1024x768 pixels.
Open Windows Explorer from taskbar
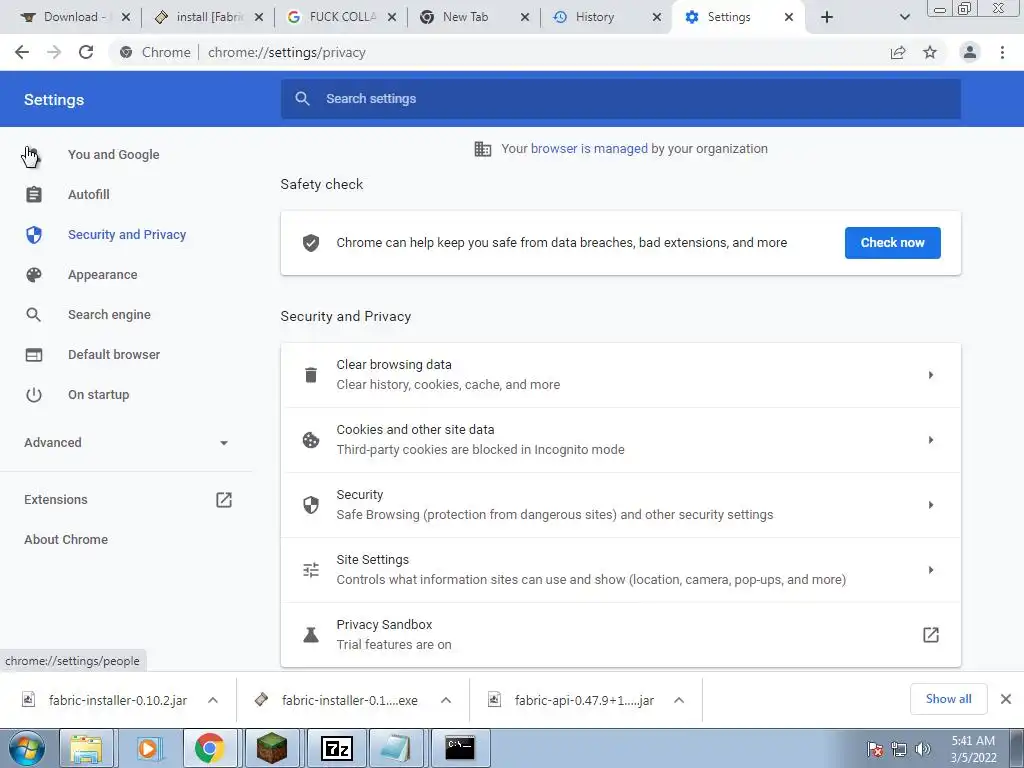click(x=86, y=748)
